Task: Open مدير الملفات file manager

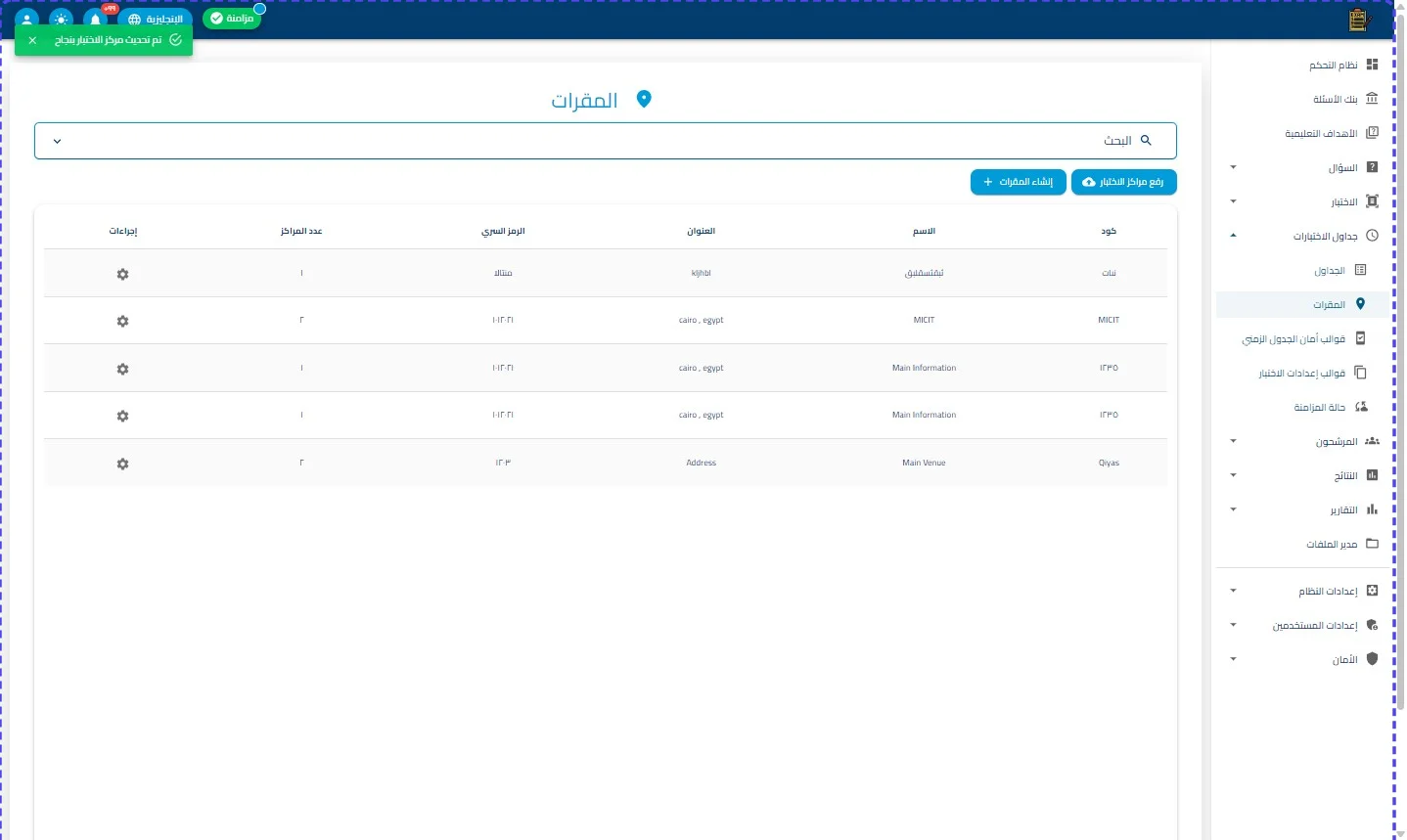Action: point(1303,544)
